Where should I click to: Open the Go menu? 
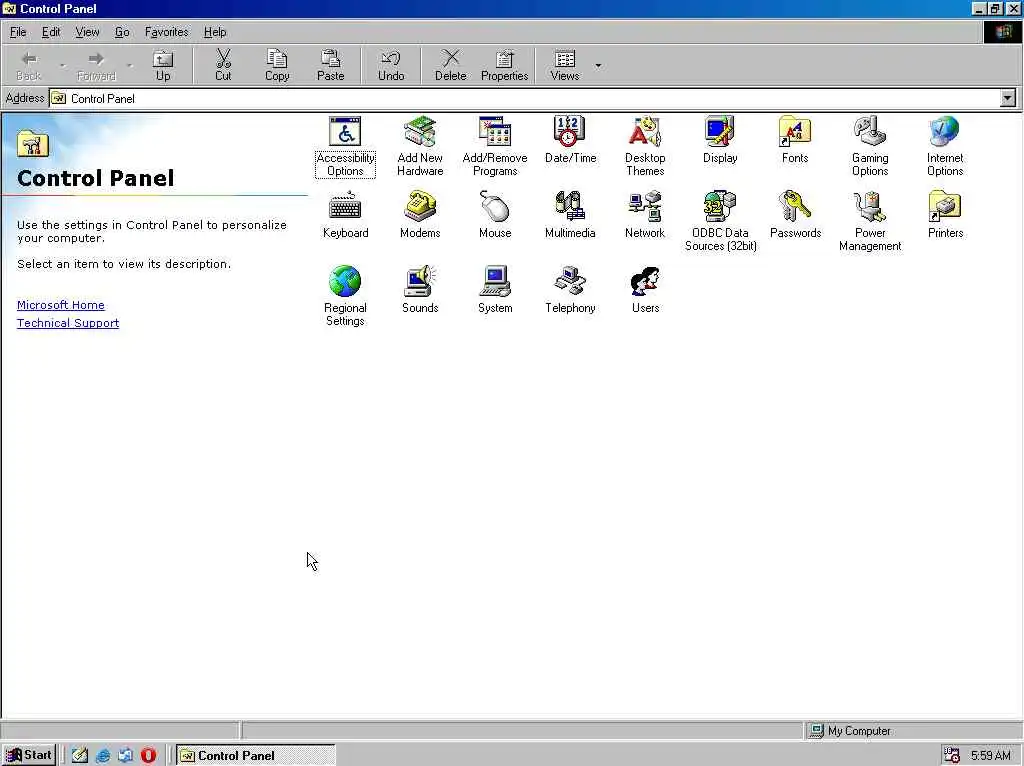[x=122, y=32]
